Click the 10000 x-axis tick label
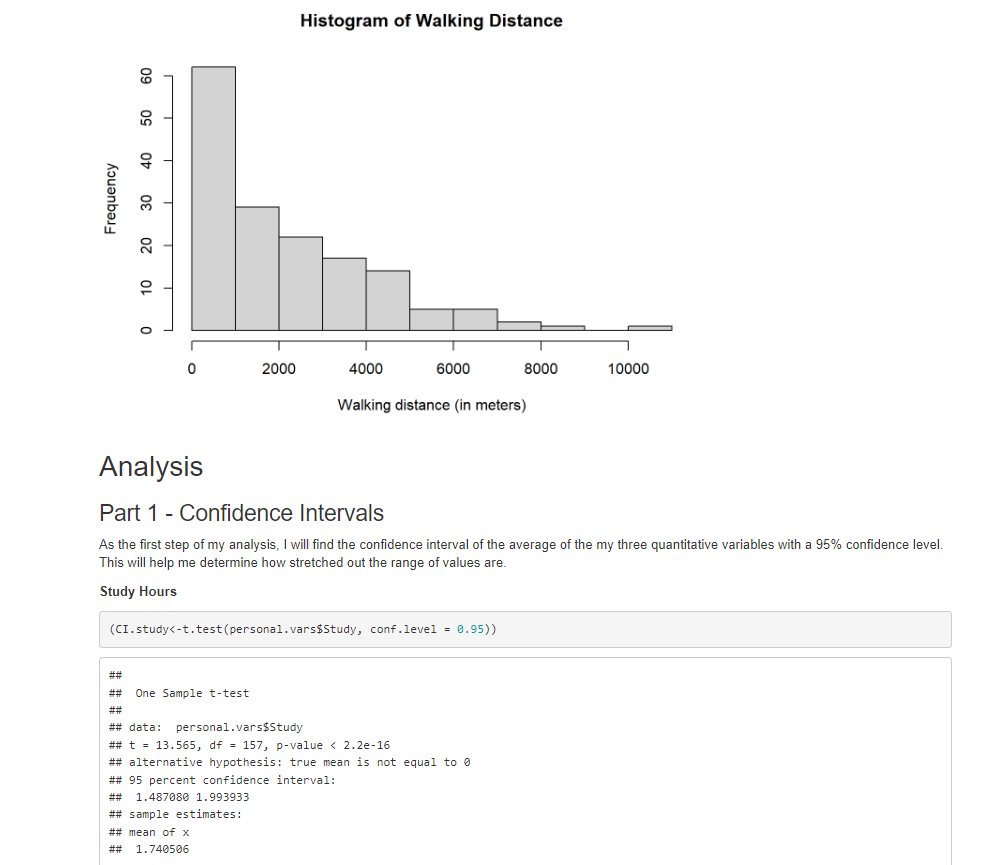Image resolution: width=996 pixels, height=865 pixels. [628, 369]
